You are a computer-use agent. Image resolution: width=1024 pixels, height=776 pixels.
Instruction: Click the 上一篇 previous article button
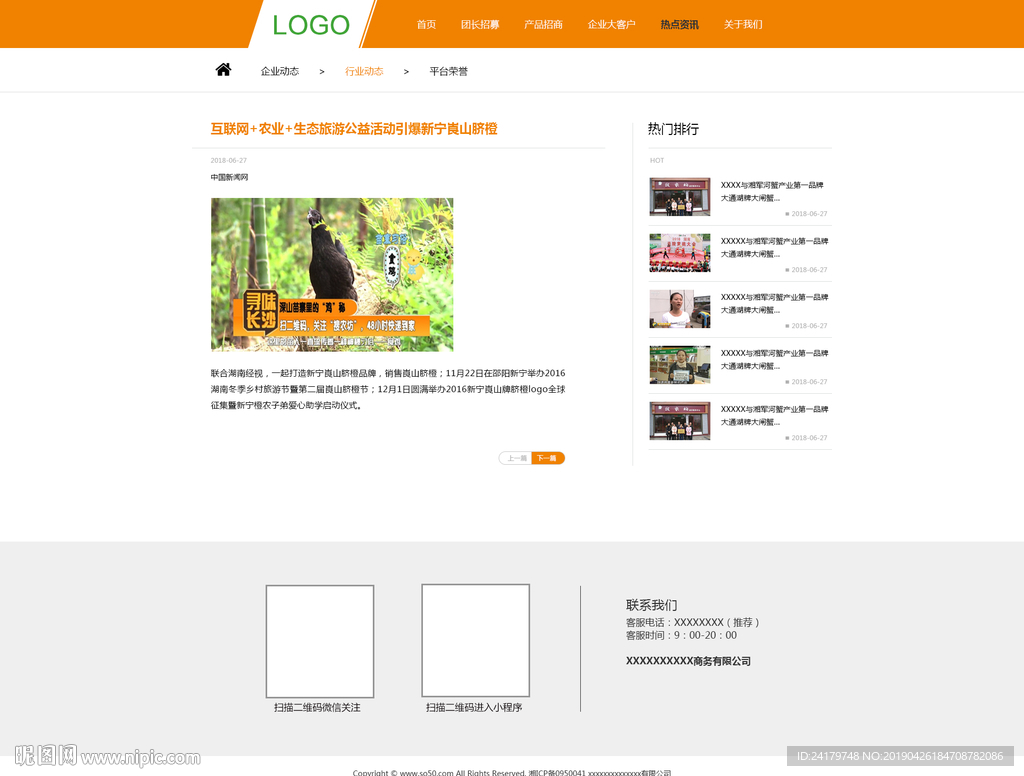[x=516, y=458]
